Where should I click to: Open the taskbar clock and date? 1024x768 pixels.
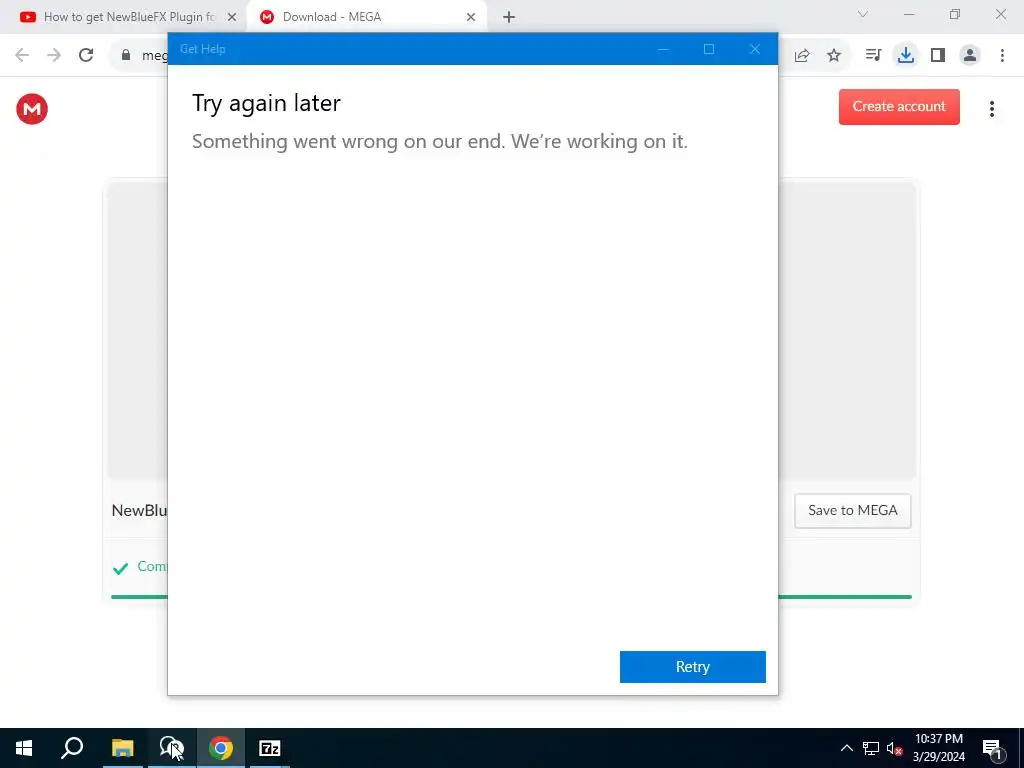coord(938,748)
